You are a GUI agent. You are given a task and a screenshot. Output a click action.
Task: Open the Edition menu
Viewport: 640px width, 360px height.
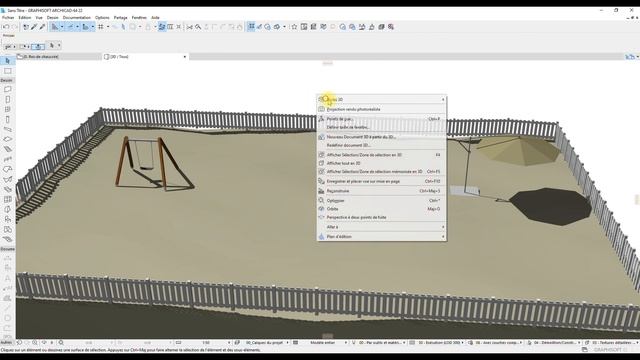(x=24, y=18)
